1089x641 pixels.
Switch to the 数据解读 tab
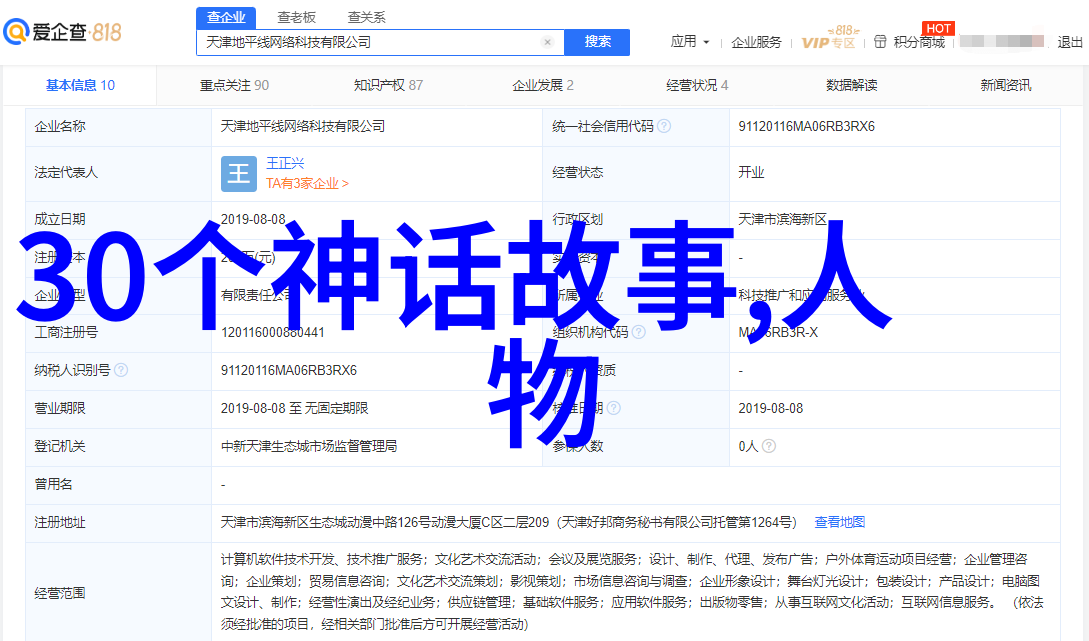(x=851, y=85)
